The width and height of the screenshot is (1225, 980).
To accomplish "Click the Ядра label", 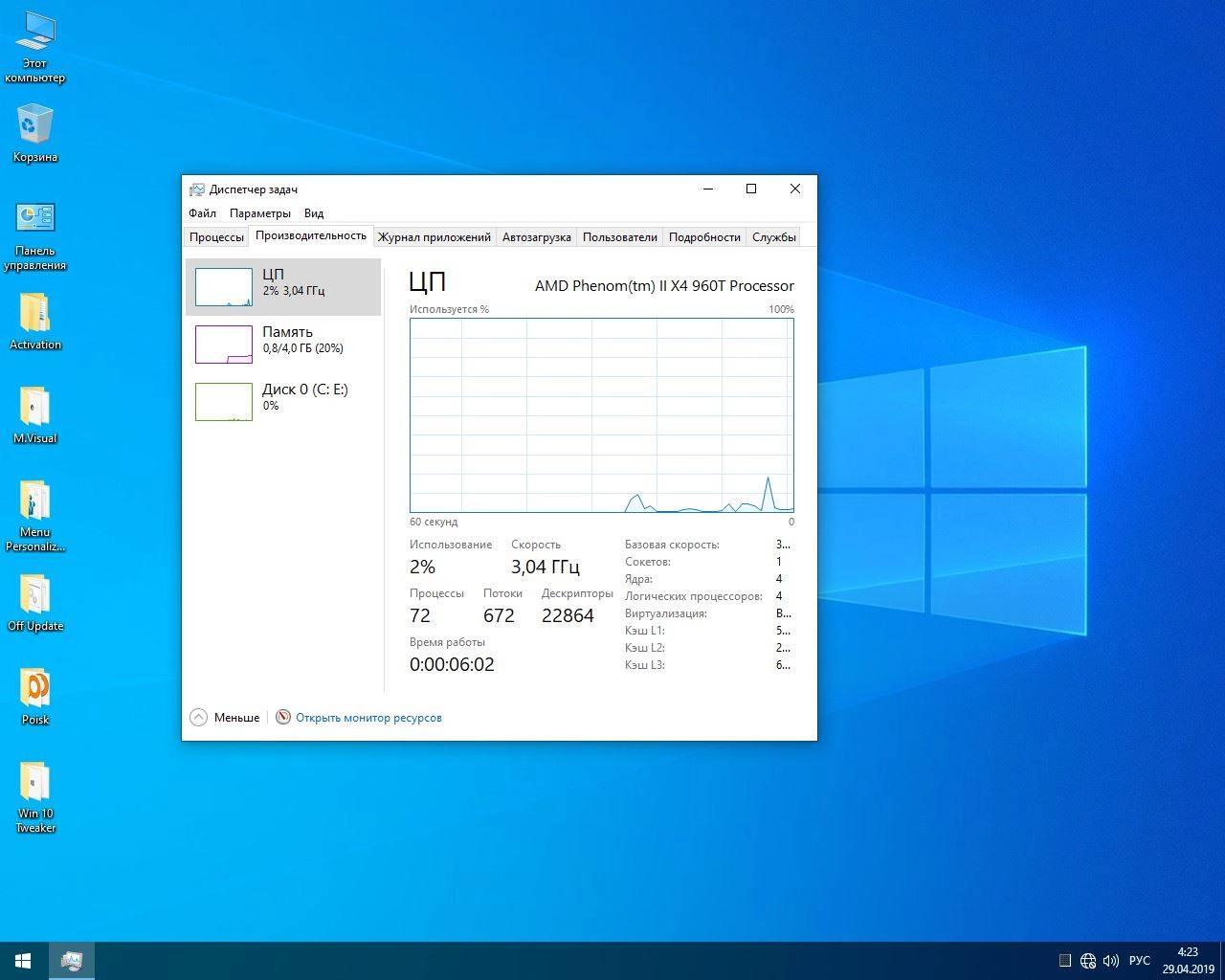I will point(638,579).
